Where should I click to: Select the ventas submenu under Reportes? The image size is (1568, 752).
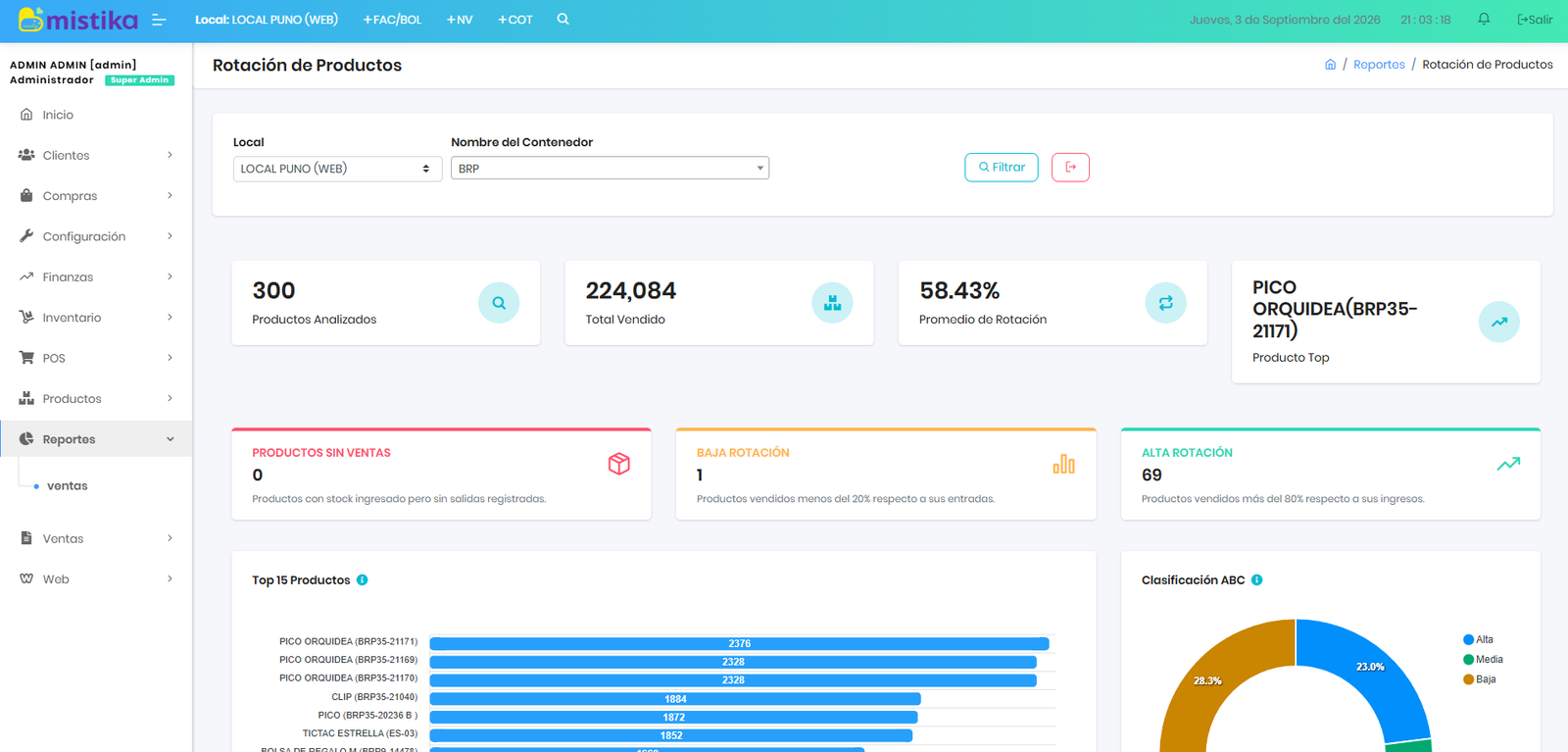click(67, 486)
